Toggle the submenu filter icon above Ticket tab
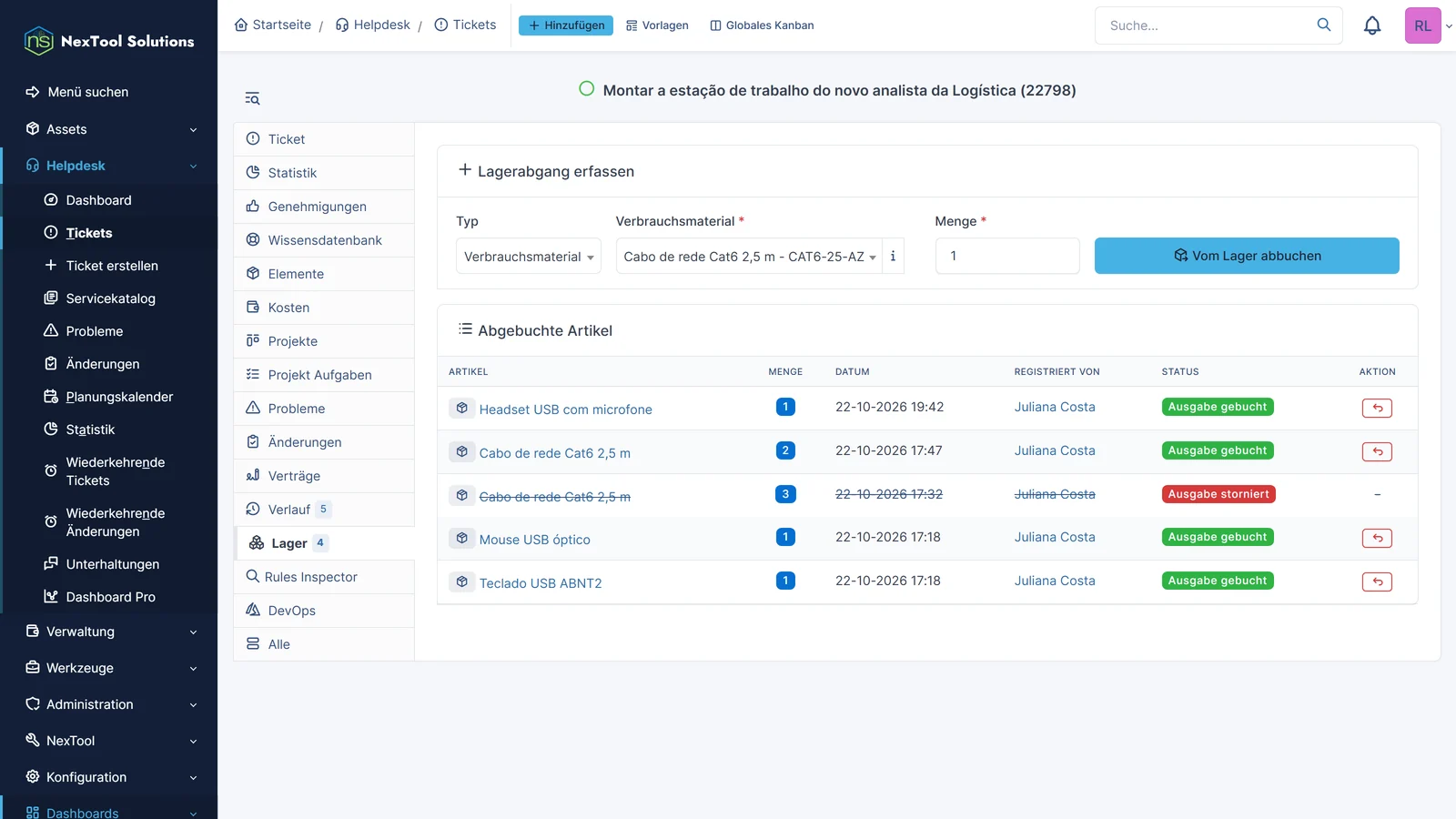Viewport: 1456px width, 819px height. click(x=252, y=98)
